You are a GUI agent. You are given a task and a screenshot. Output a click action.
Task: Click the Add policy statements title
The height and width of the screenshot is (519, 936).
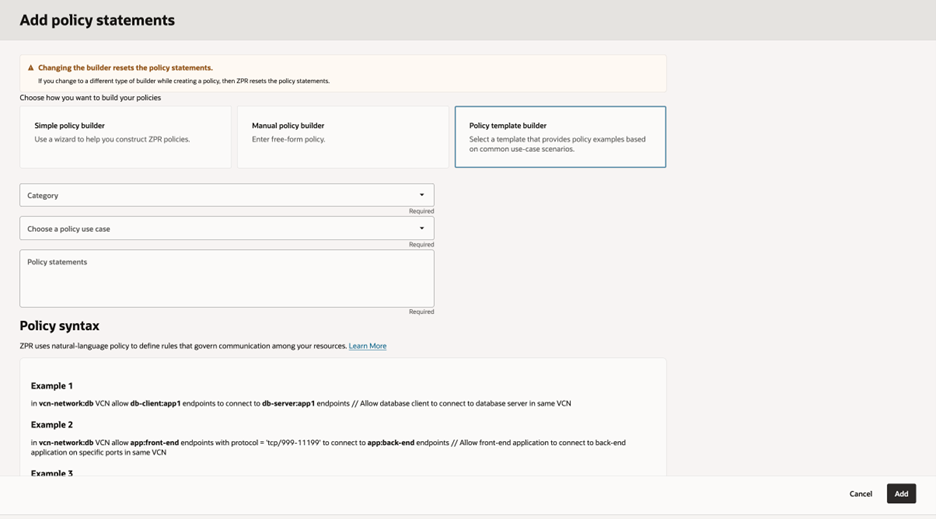tap(97, 20)
